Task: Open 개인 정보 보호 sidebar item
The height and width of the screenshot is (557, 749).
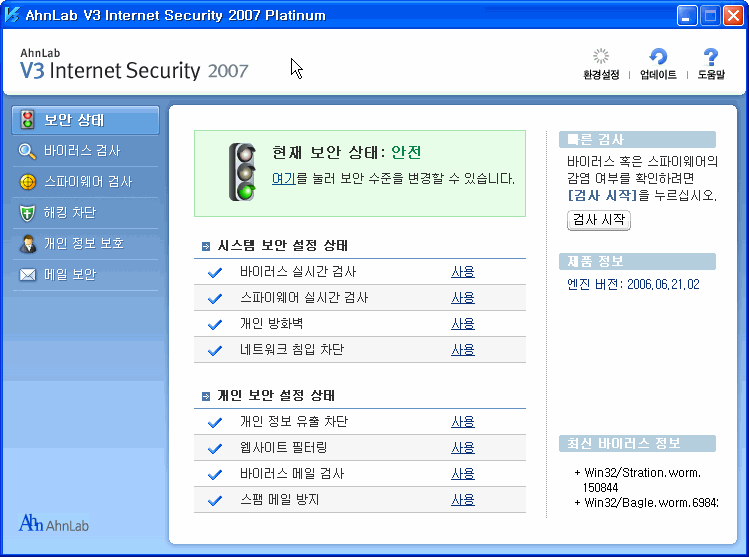Action: pyautogui.click(x=83, y=243)
